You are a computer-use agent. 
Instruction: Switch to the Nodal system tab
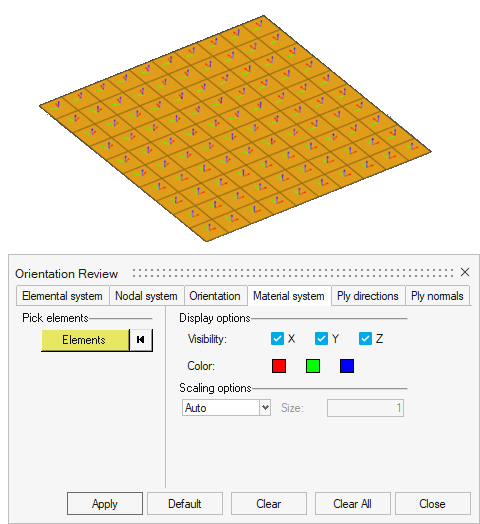coord(146,296)
